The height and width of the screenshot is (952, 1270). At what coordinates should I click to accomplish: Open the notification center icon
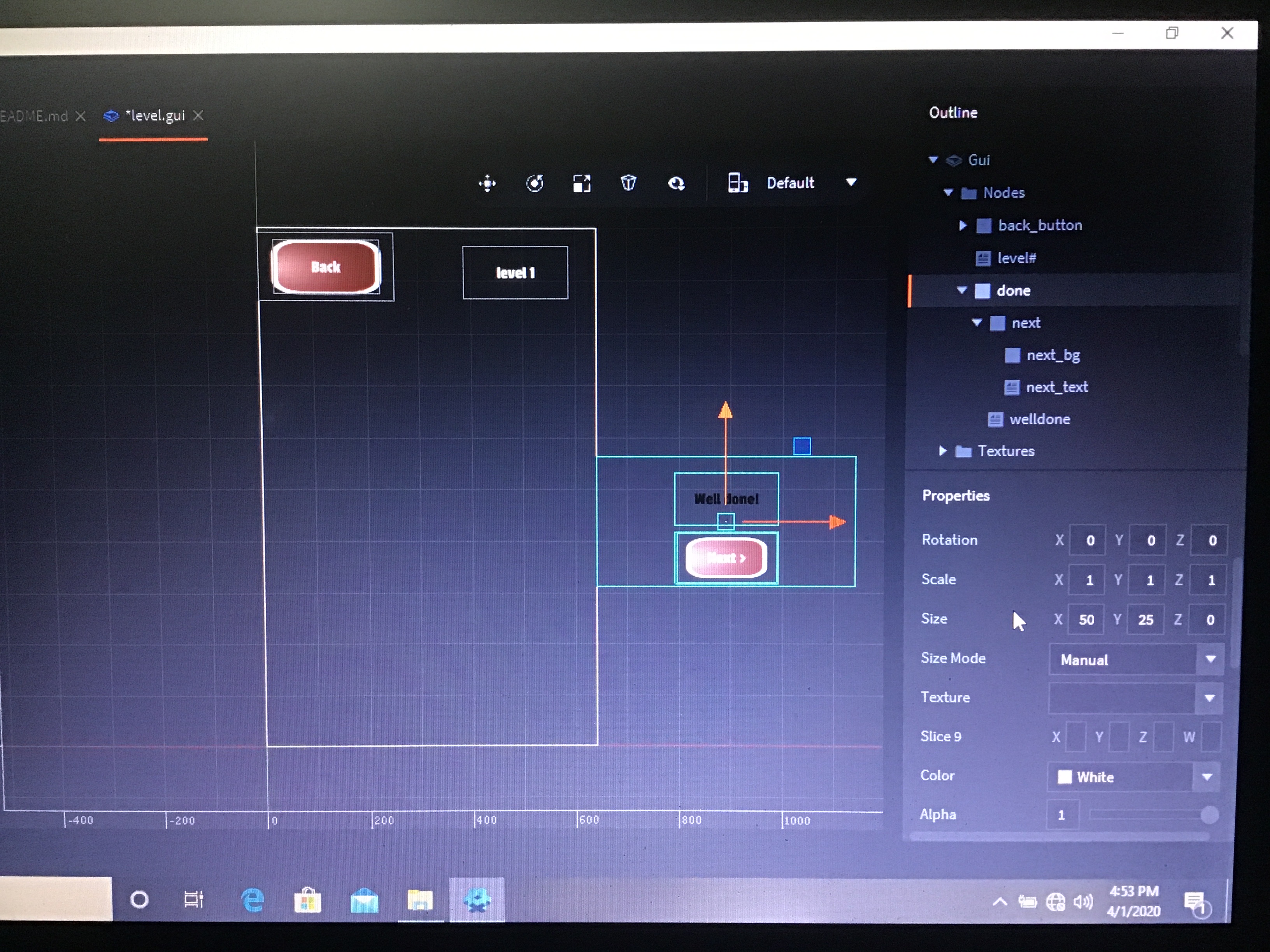click(1196, 903)
